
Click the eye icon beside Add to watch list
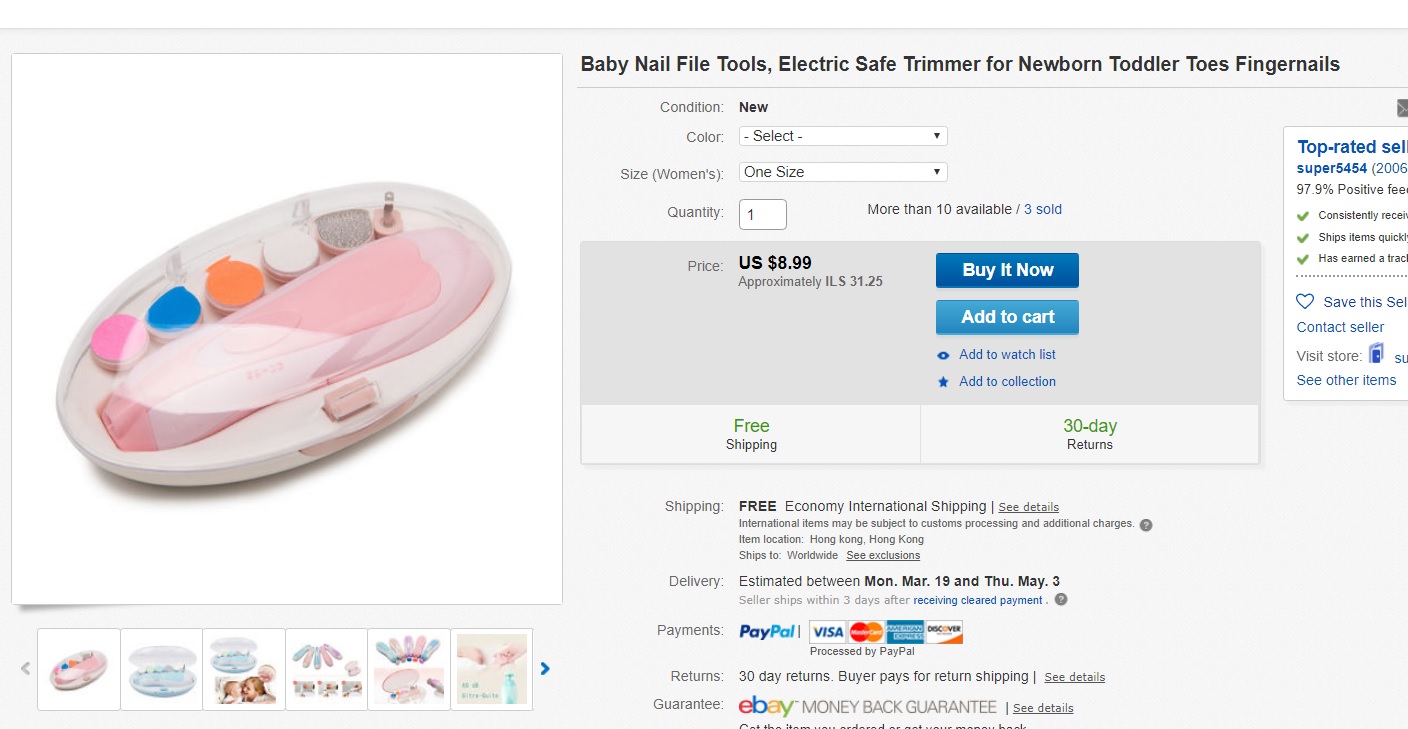[943, 355]
